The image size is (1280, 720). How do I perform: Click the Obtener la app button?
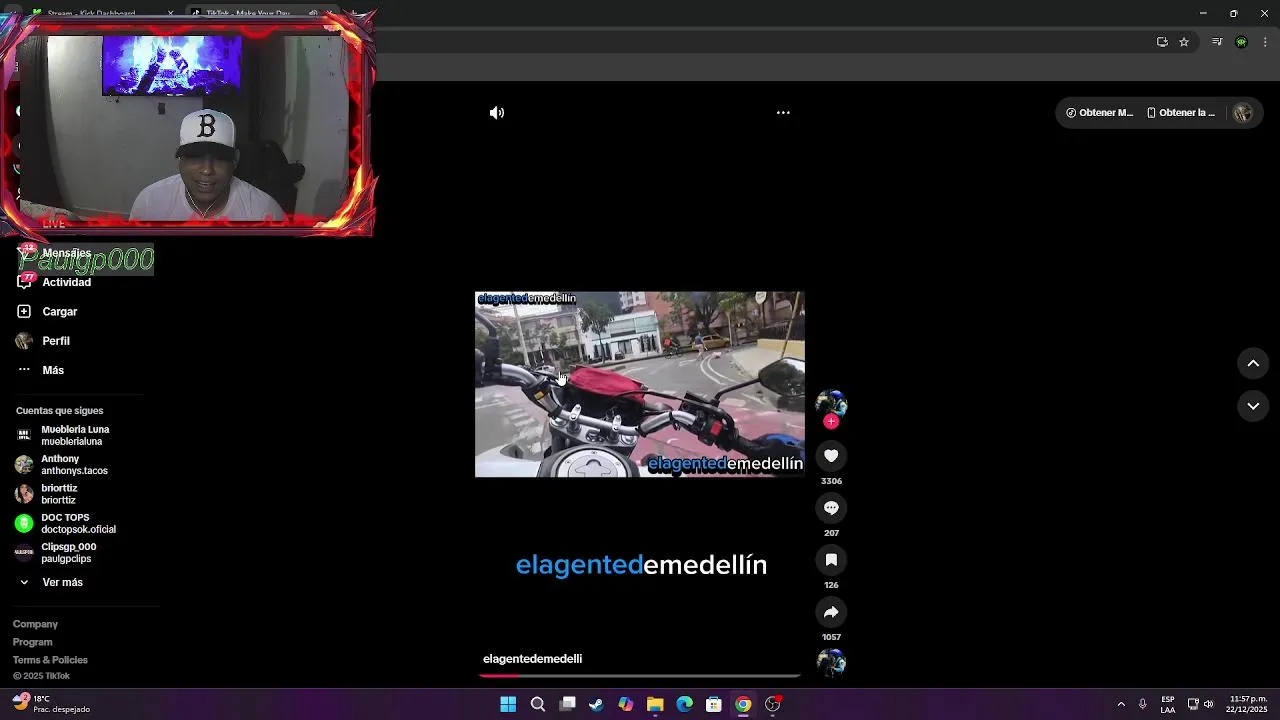(1181, 113)
